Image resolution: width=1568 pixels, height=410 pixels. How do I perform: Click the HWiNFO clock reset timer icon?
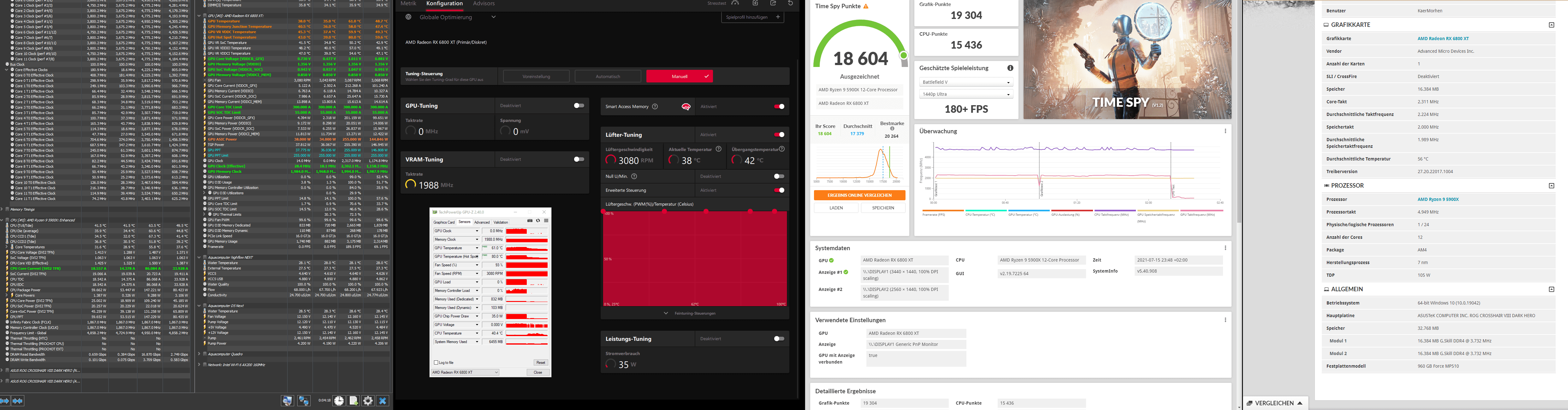[x=339, y=401]
